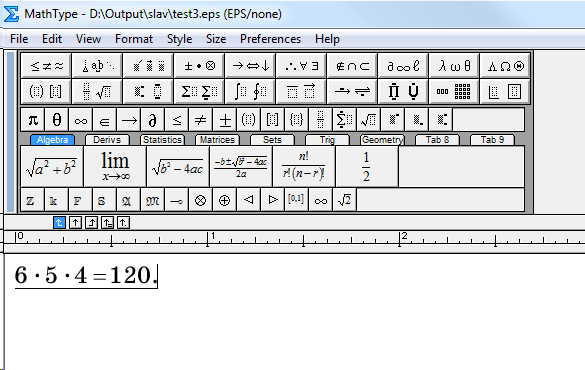Insert the sqrt(b²−4ac) expression
The image size is (585, 370).
[x=178, y=166]
